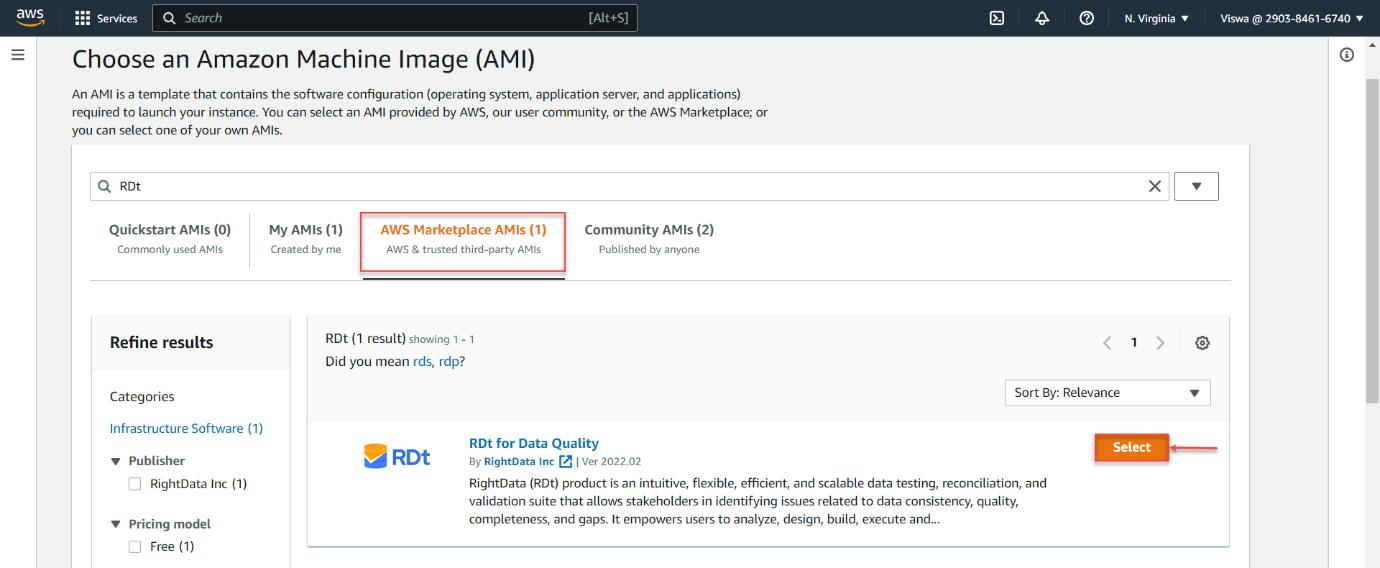This screenshot has height=568, width=1380.
Task: Open the N. Virginia region dropdown
Action: click(x=1156, y=18)
